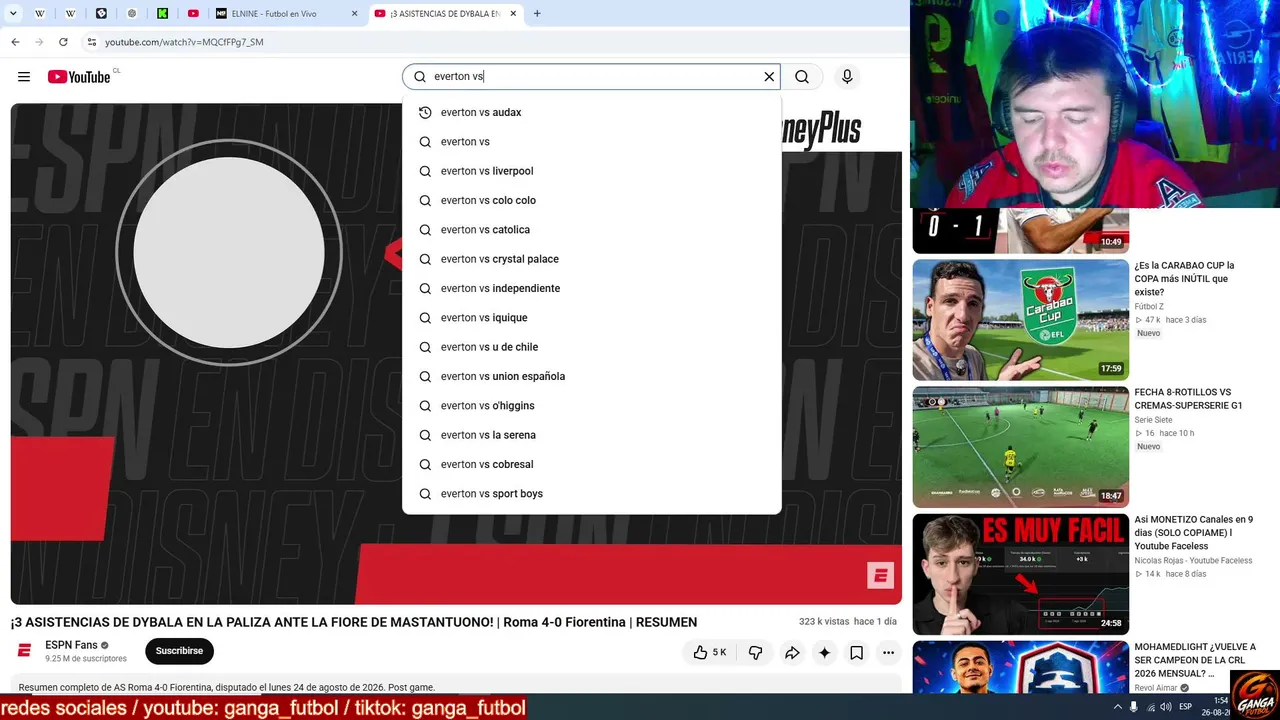The height and width of the screenshot is (720, 1280).
Task: Pick the history suggestion 'everton vs audax'
Action: click(x=592, y=113)
